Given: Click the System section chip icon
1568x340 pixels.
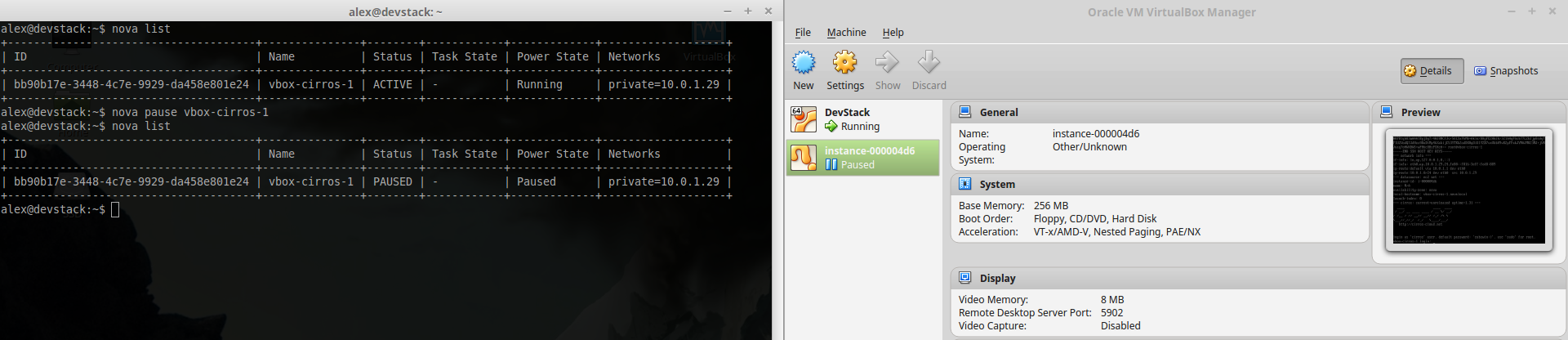Looking at the screenshot, I should click(x=964, y=184).
